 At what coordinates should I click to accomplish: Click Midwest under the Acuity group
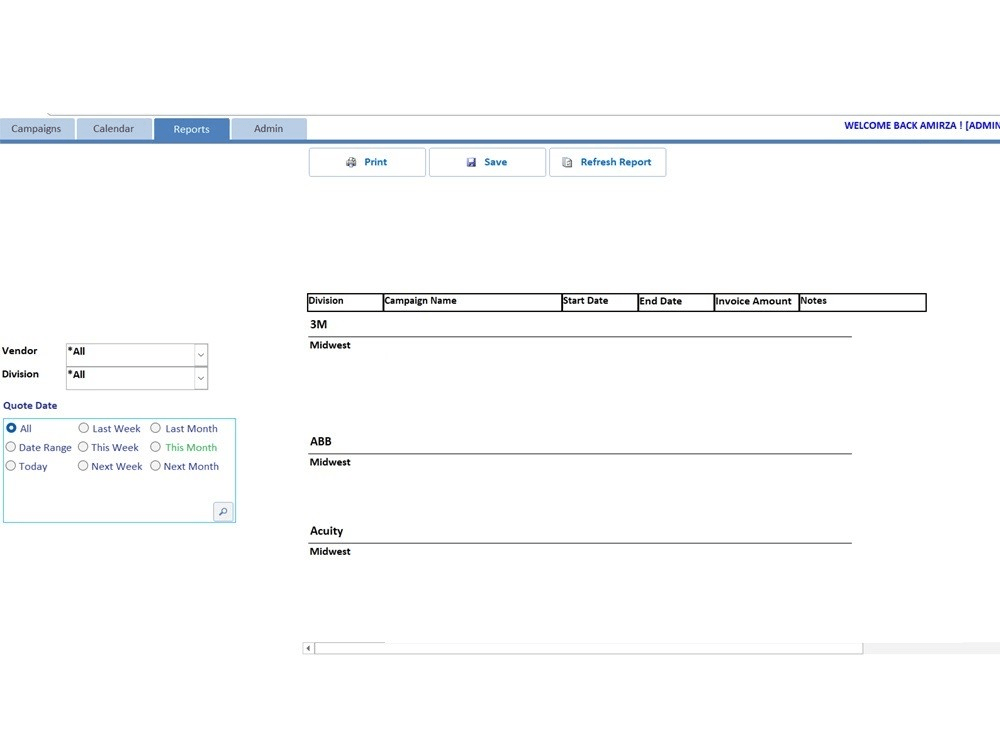[330, 552]
